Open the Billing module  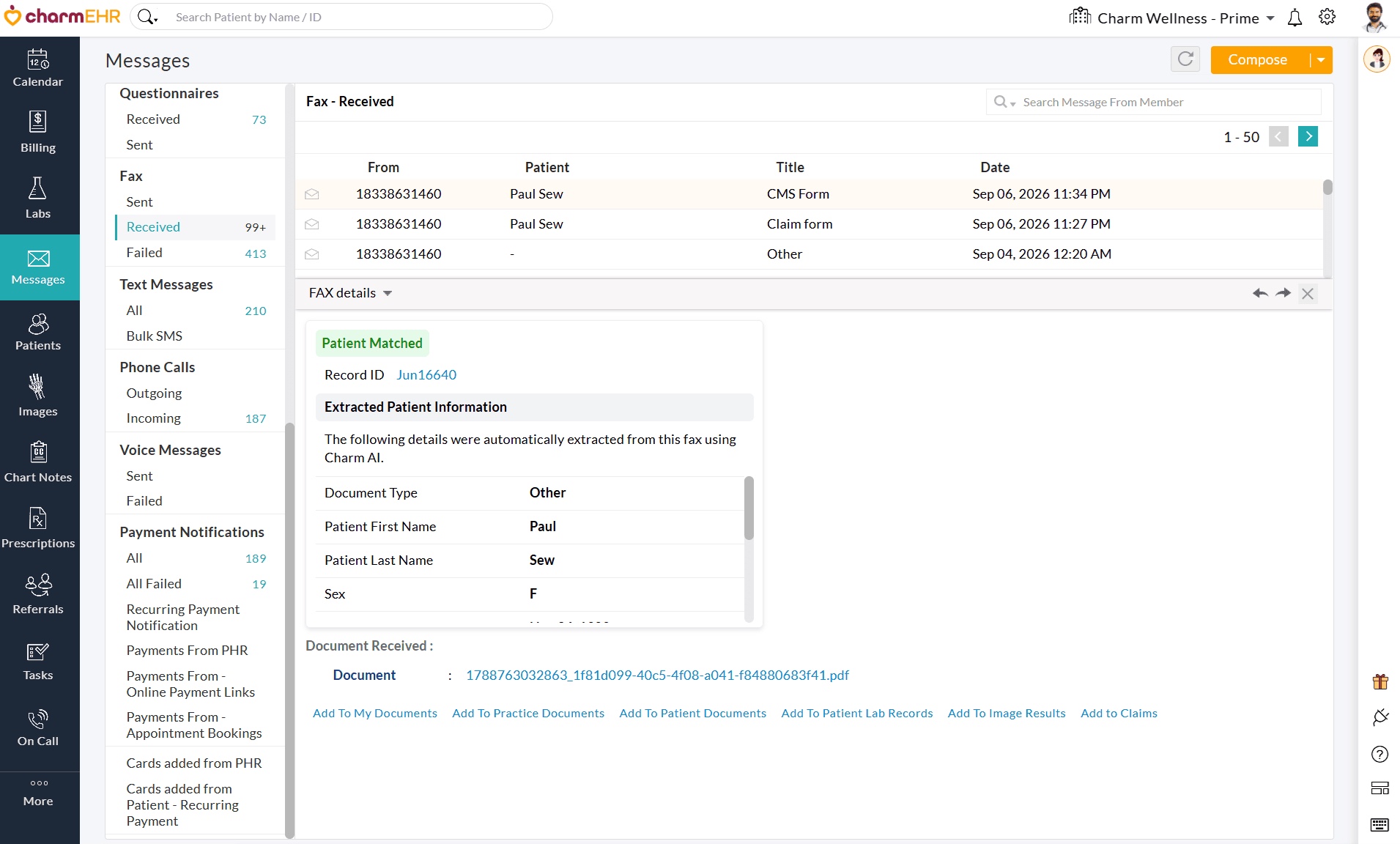[x=38, y=133]
